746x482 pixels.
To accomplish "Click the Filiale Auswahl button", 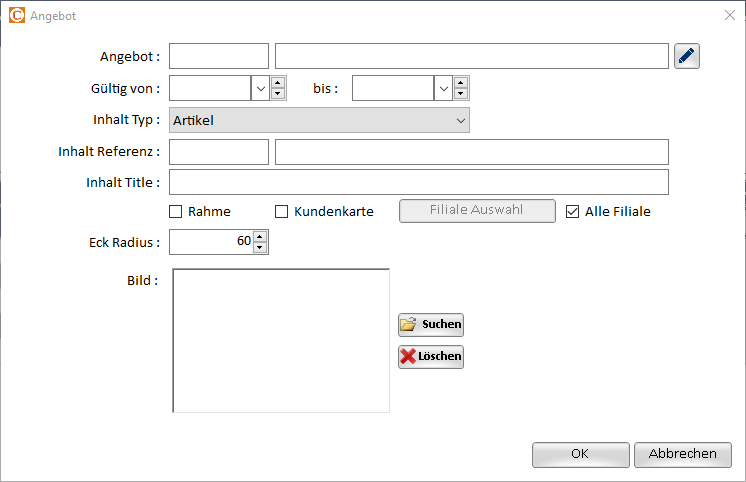I will 477,211.
